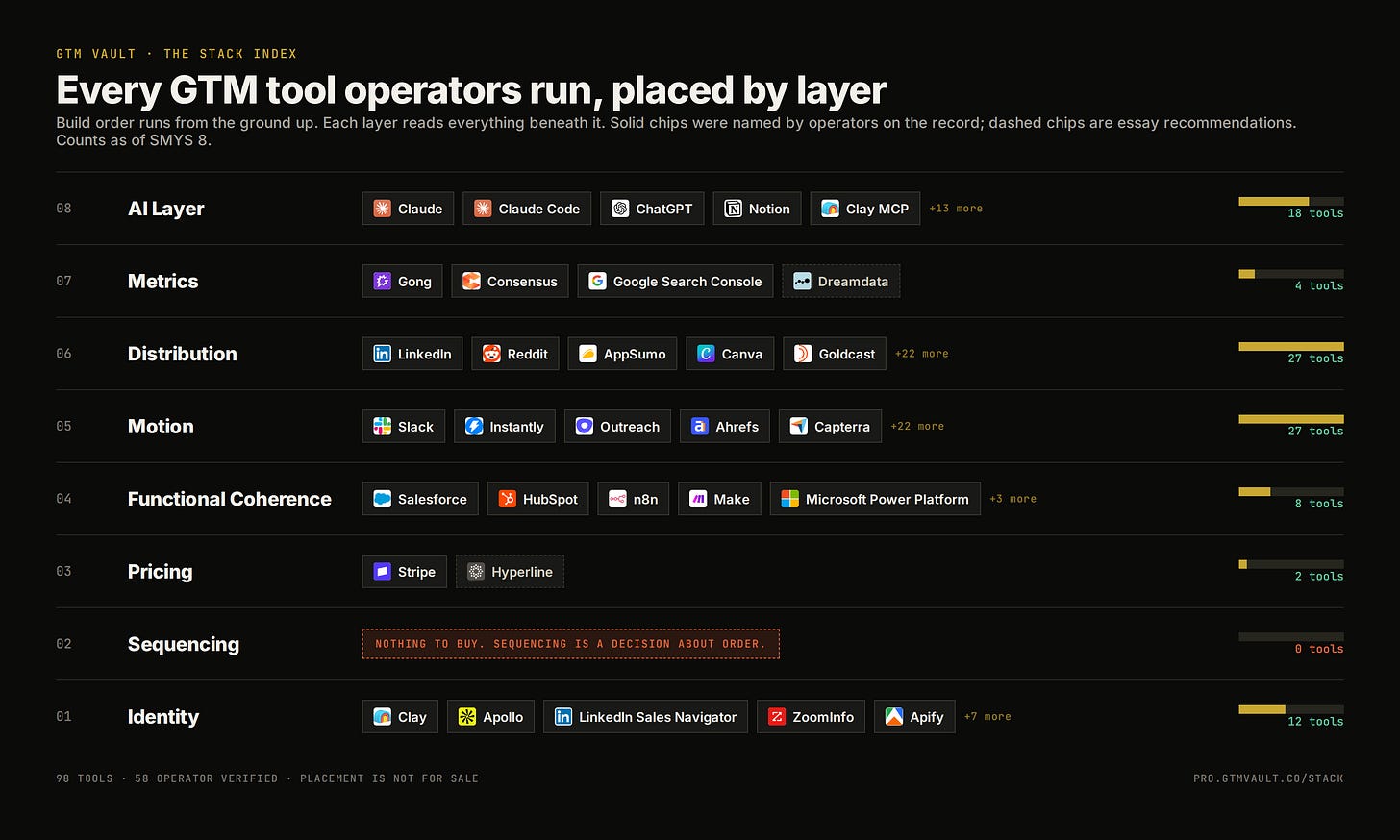This screenshot has width=1400, height=840.
Task: Click the Apollo logo icon
Action: click(466, 716)
